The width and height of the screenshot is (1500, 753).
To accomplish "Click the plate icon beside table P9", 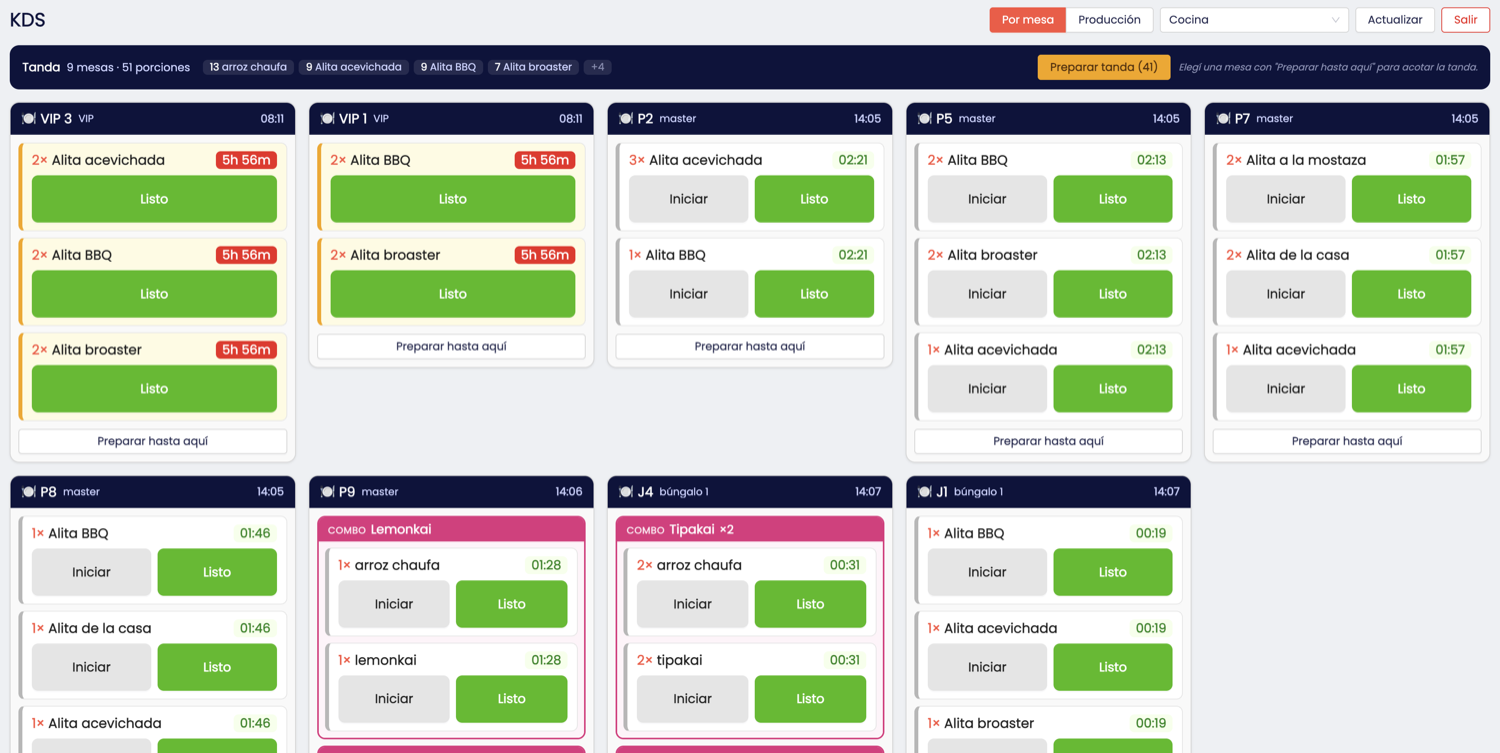I will coord(327,492).
